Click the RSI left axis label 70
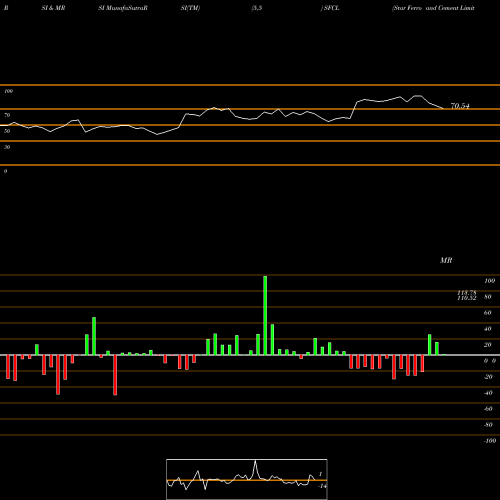The height and width of the screenshot is (500, 500). pos(7,115)
